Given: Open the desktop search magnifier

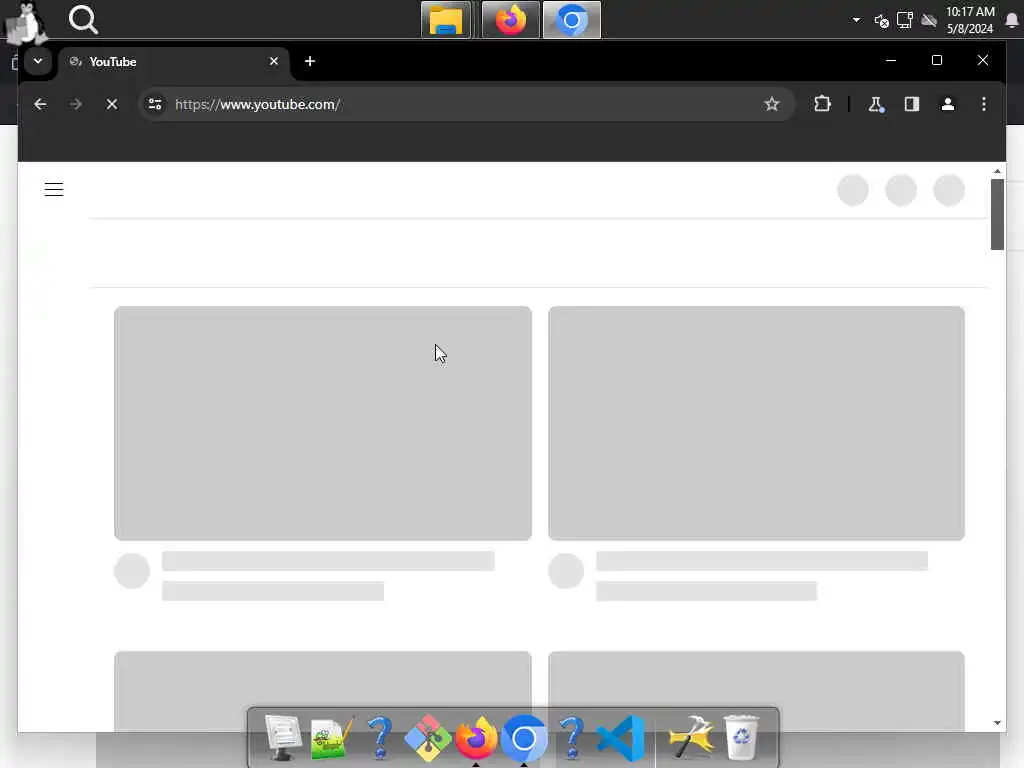Looking at the screenshot, I should coord(83,20).
